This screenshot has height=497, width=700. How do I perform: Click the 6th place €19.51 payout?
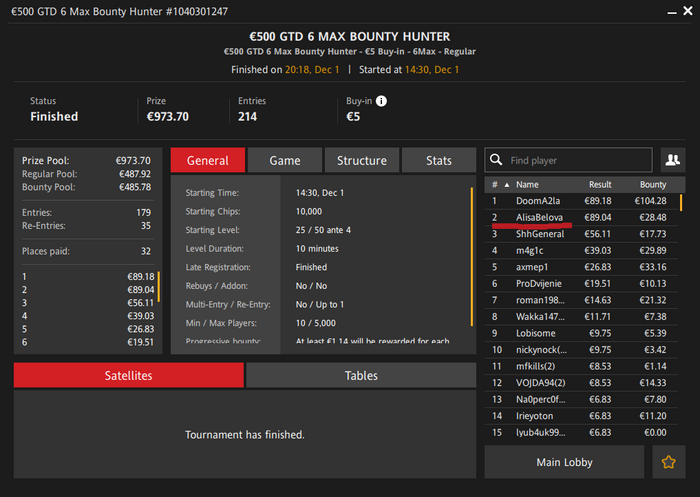(x=88, y=342)
